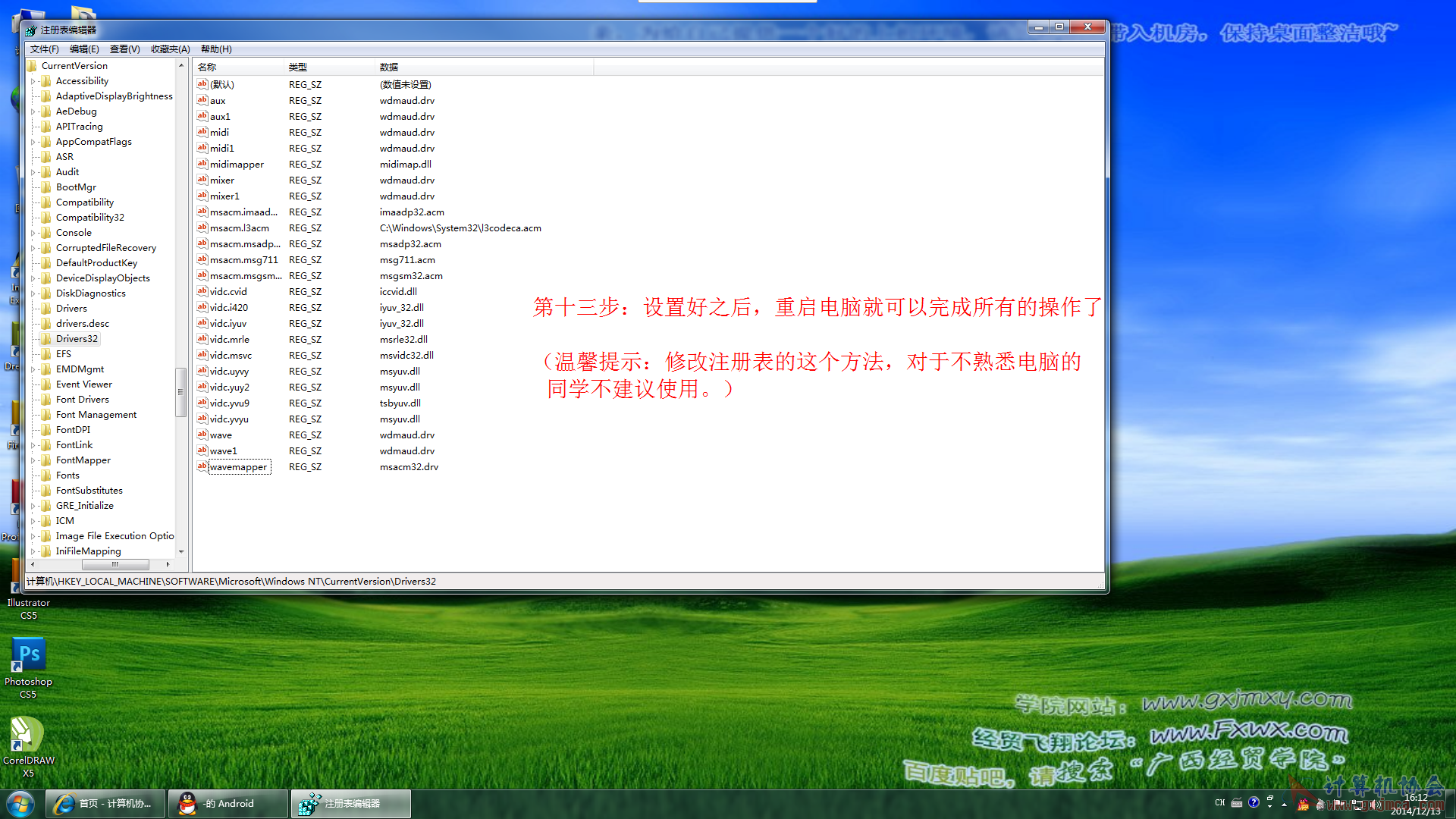This screenshot has width=1456, height=819.
Task: Click data cell midimap.dll
Action: pos(406,165)
